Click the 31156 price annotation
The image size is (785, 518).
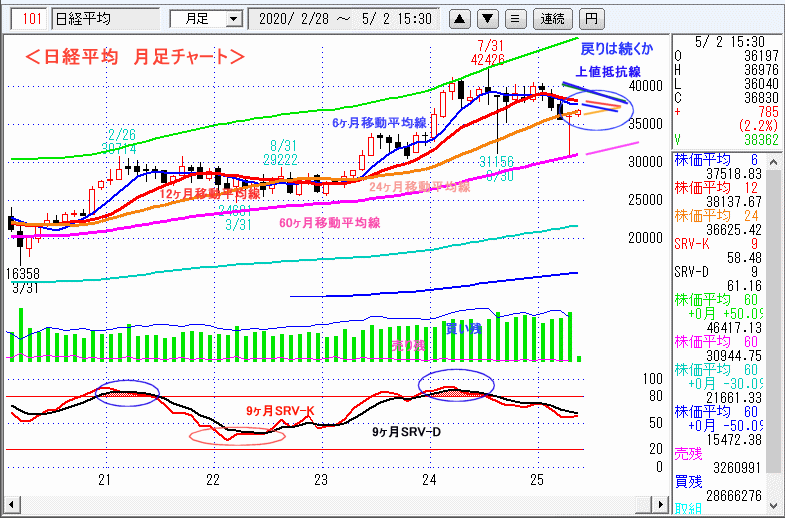pos(497,162)
